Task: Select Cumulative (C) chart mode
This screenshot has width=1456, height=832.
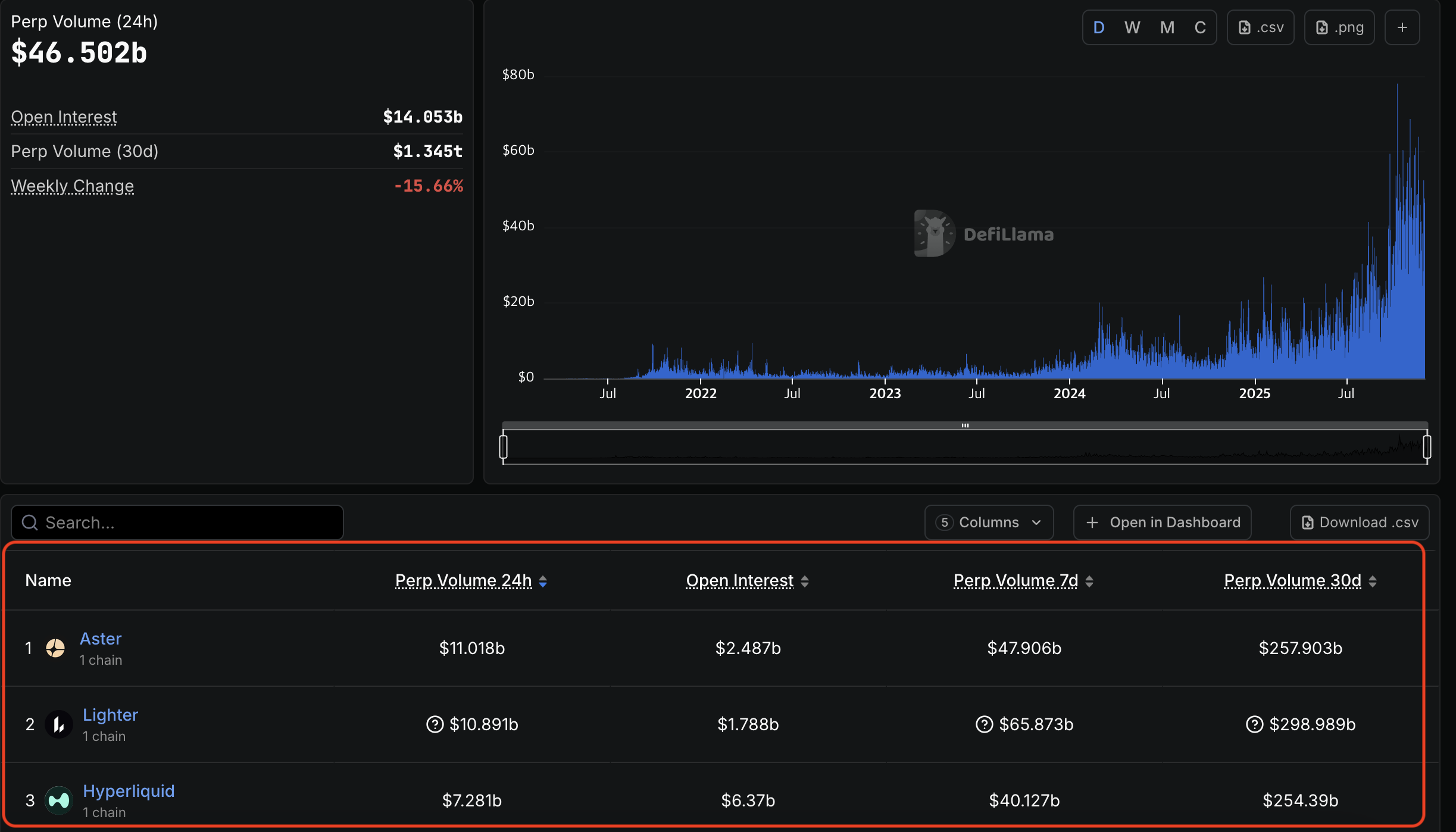Action: [1200, 27]
